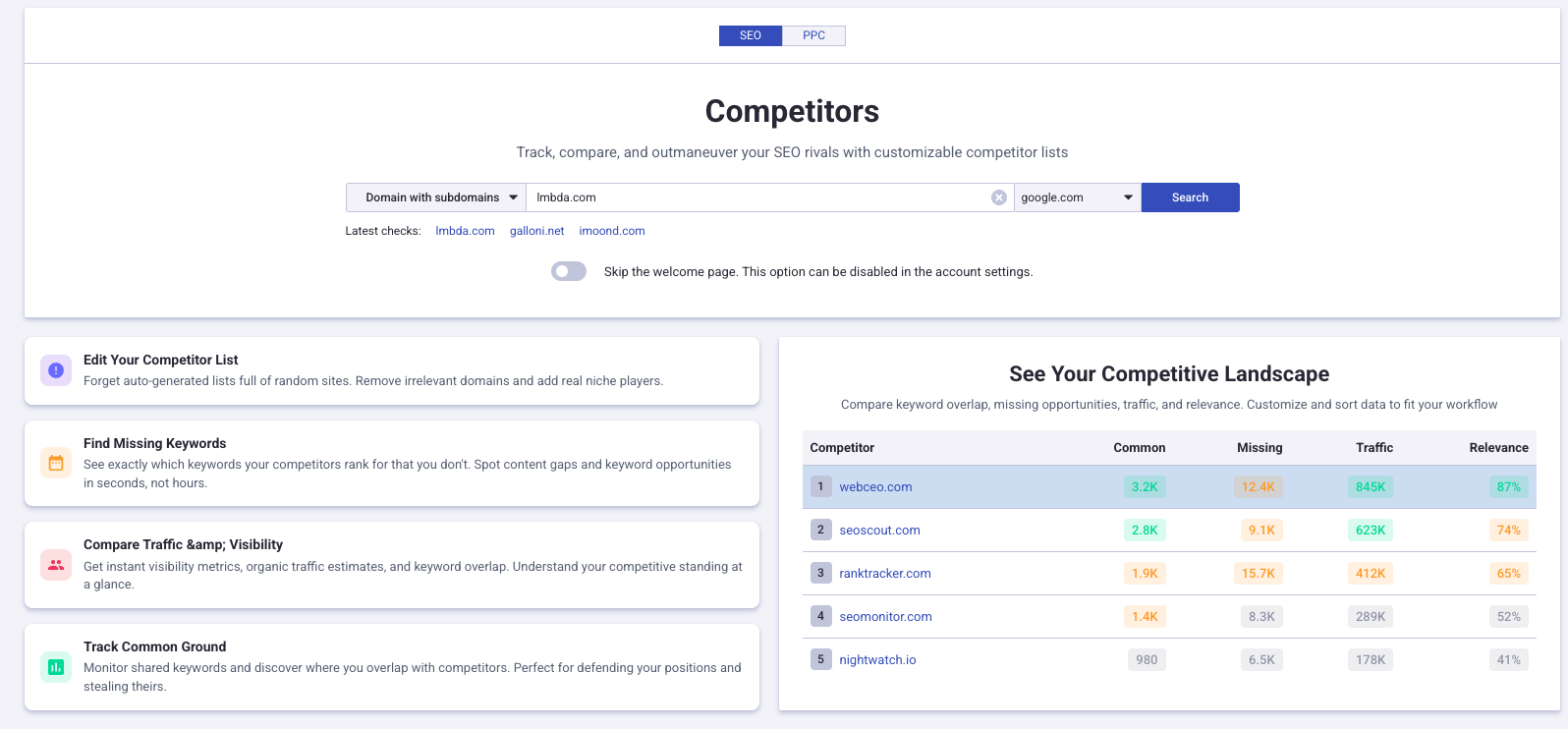Click the 52% relevance badge

1509,616
